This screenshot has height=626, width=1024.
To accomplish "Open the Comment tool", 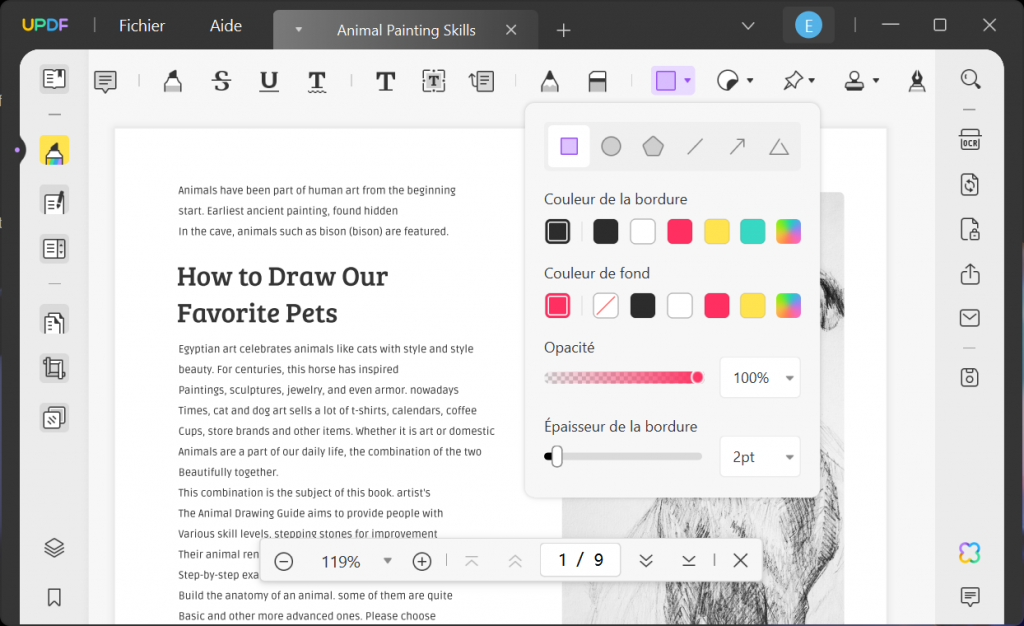I will point(105,81).
